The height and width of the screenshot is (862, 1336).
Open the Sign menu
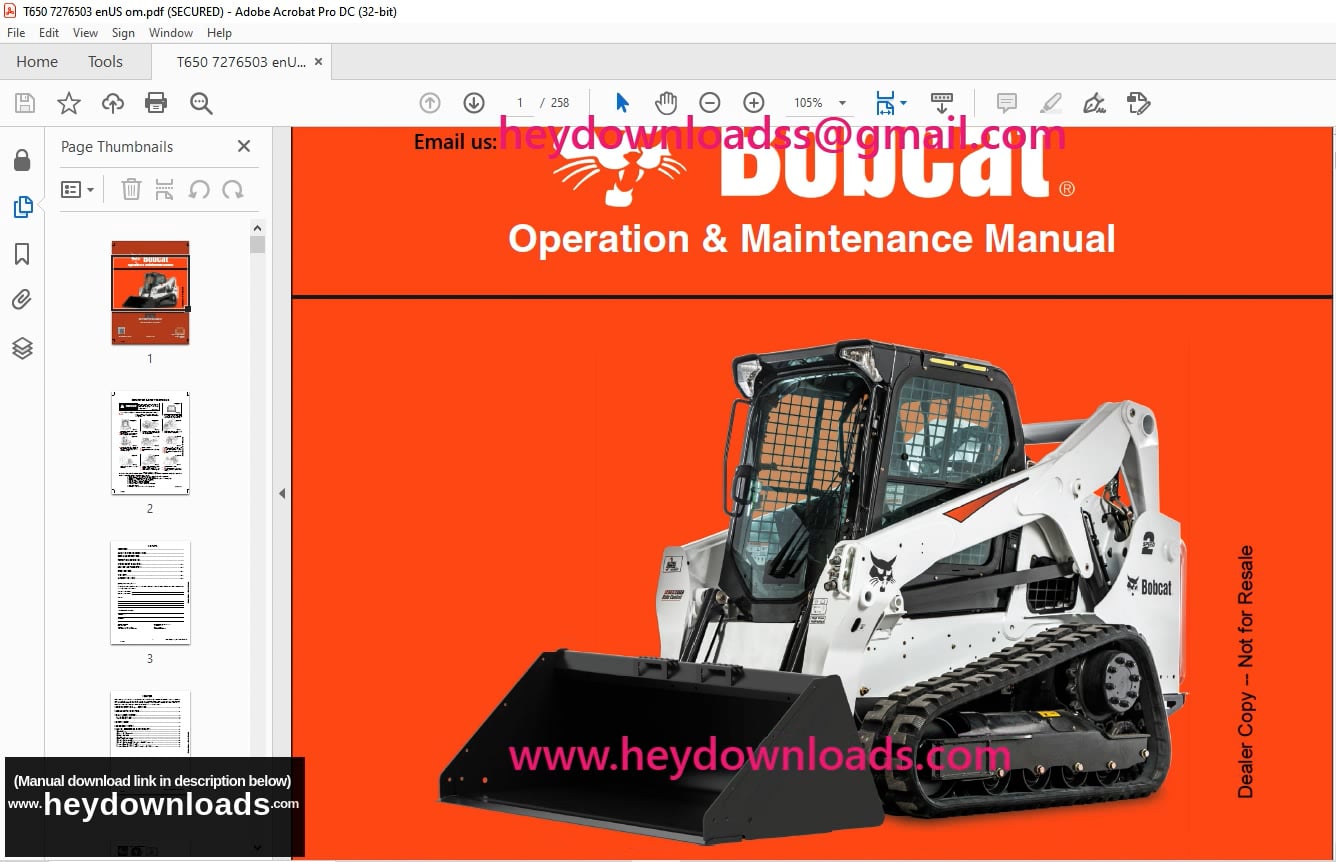(x=124, y=33)
